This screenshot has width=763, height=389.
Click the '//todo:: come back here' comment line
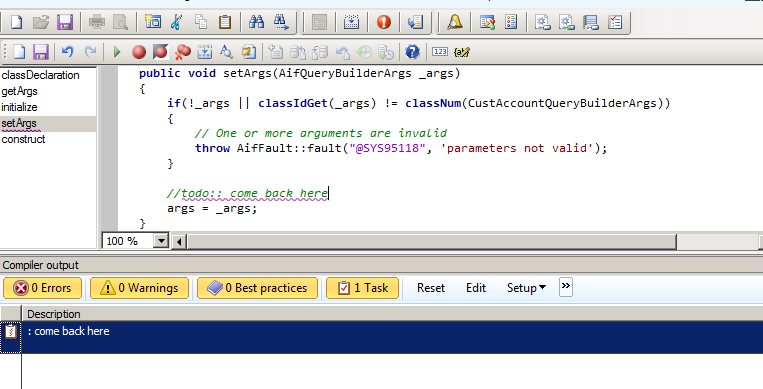248,193
